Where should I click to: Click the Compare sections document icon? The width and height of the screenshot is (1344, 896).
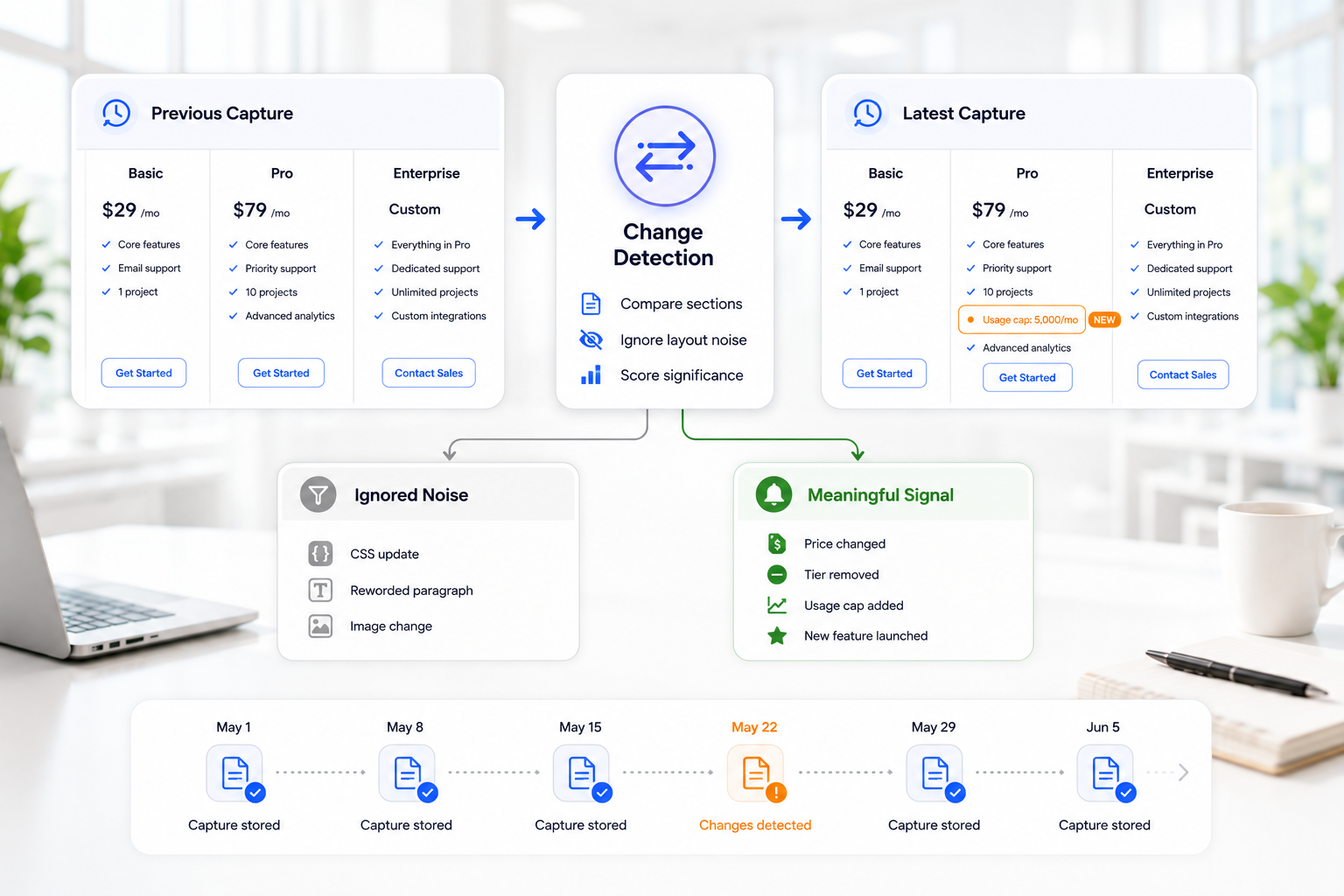(591, 304)
